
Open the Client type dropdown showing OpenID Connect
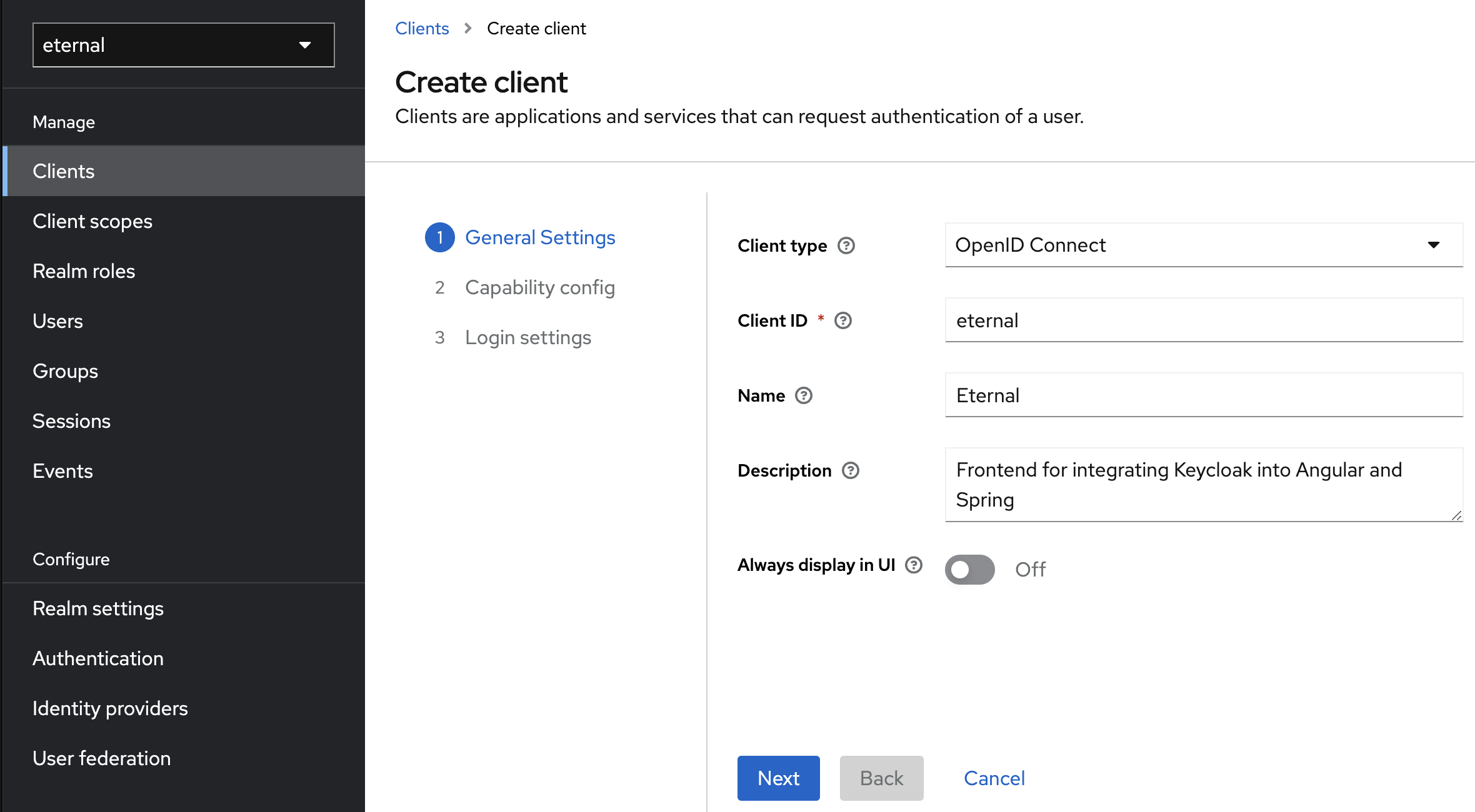point(1202,245)
